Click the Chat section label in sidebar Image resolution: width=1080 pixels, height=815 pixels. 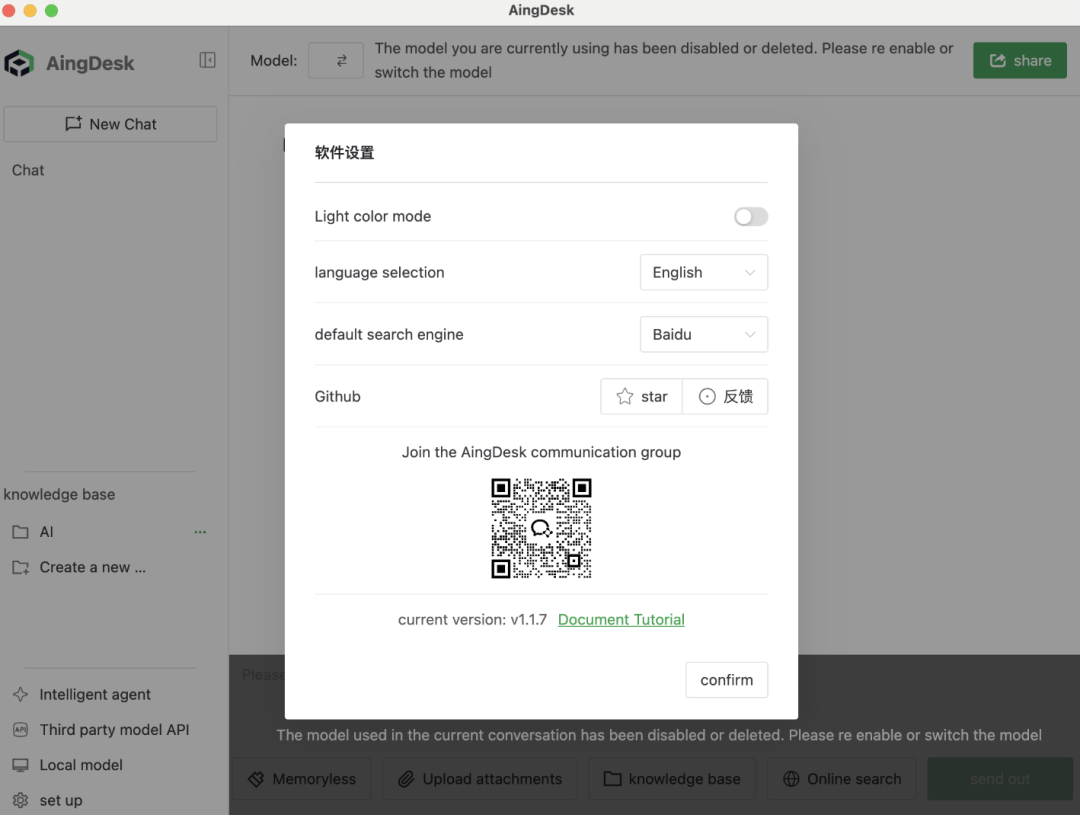[28, 170]
